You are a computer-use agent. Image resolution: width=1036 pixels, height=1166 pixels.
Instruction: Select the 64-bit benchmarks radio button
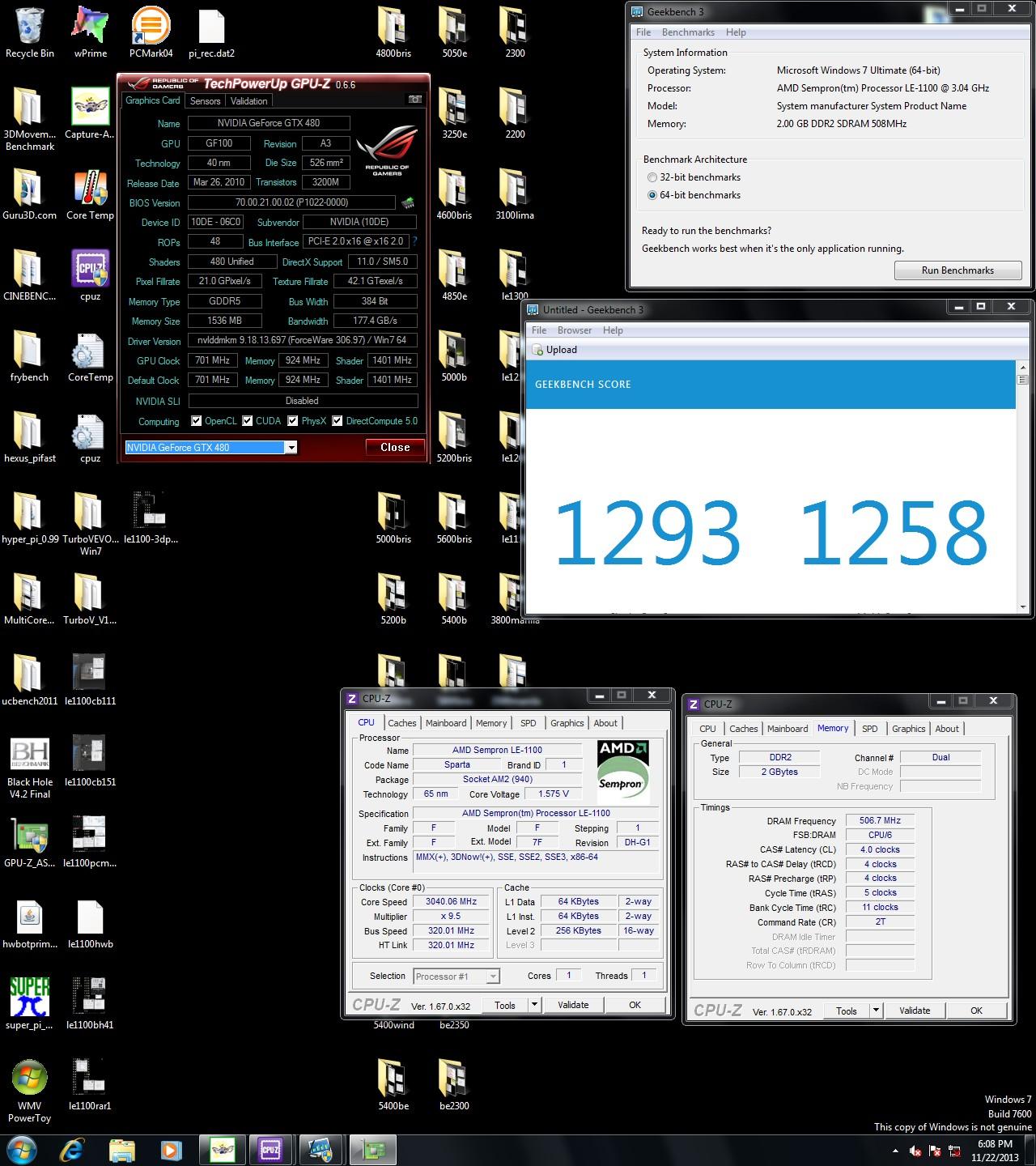point(652,195)
